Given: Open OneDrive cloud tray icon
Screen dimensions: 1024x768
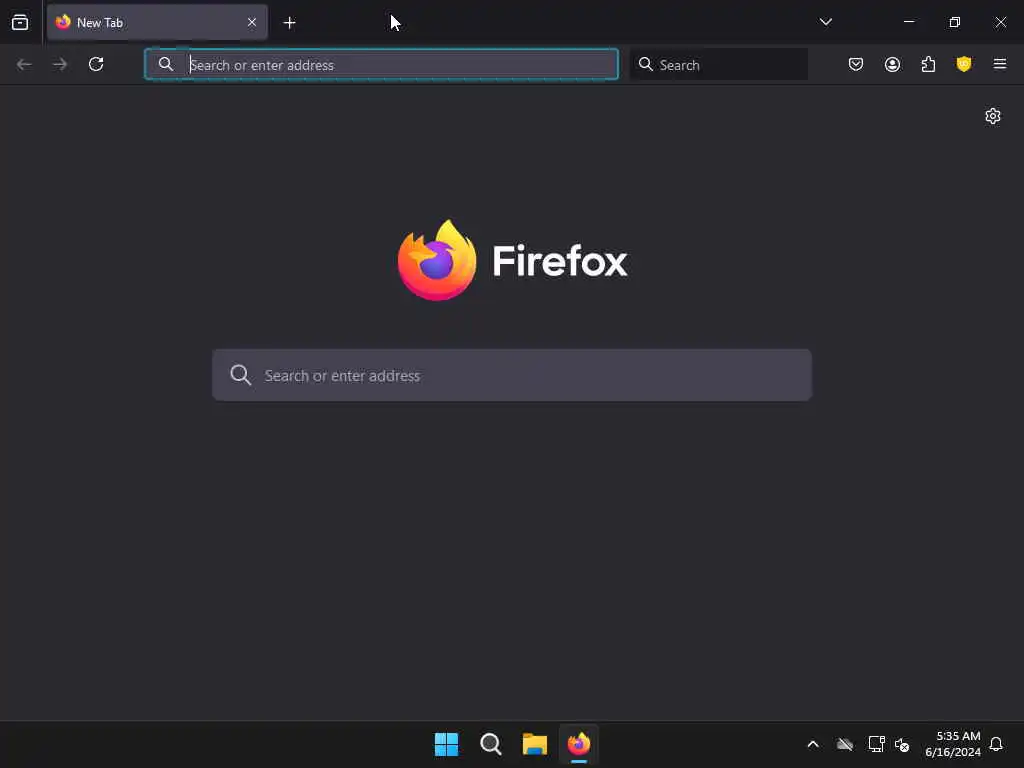Looking at the screenshot, I should point(845,744).
